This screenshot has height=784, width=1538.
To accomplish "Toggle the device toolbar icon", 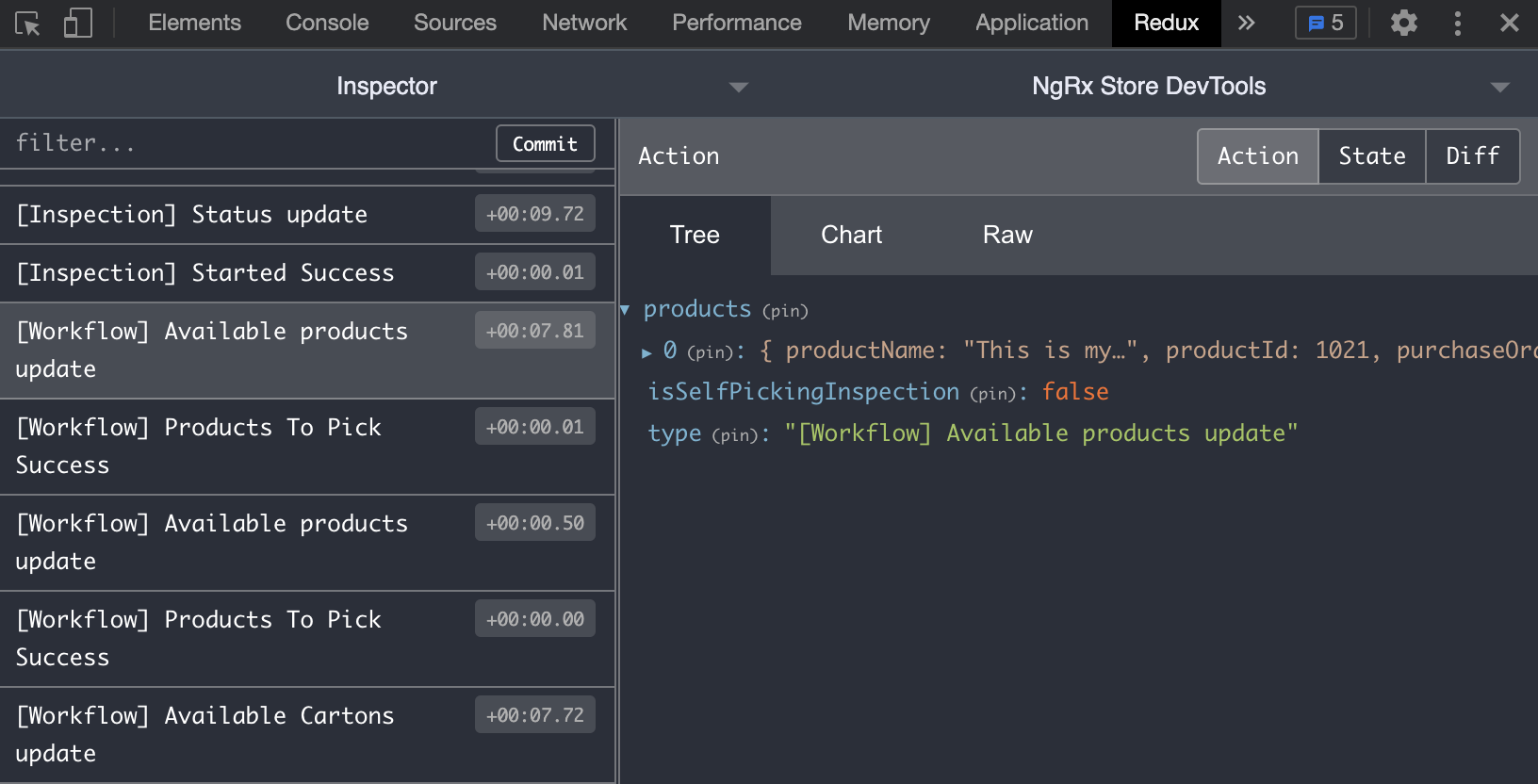I will tap(77, 24).
